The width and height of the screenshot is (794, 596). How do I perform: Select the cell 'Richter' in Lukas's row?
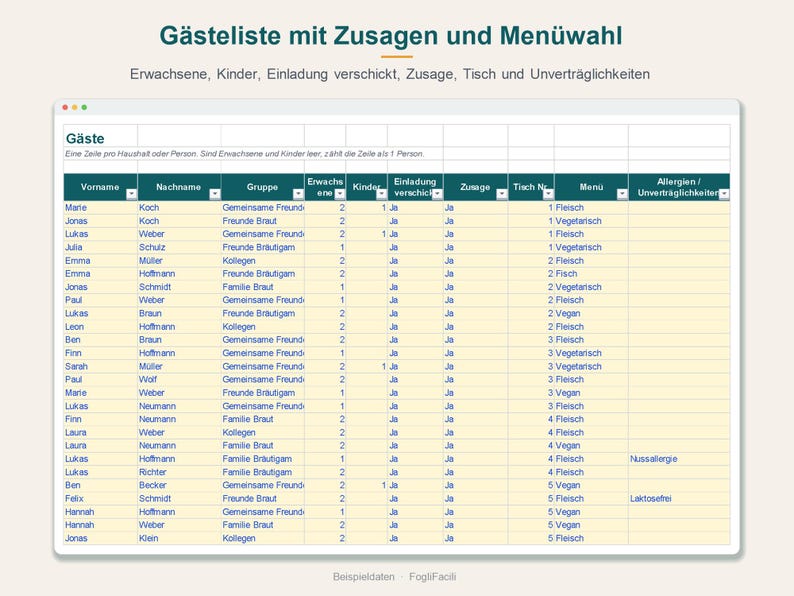[x=179, y=472]
